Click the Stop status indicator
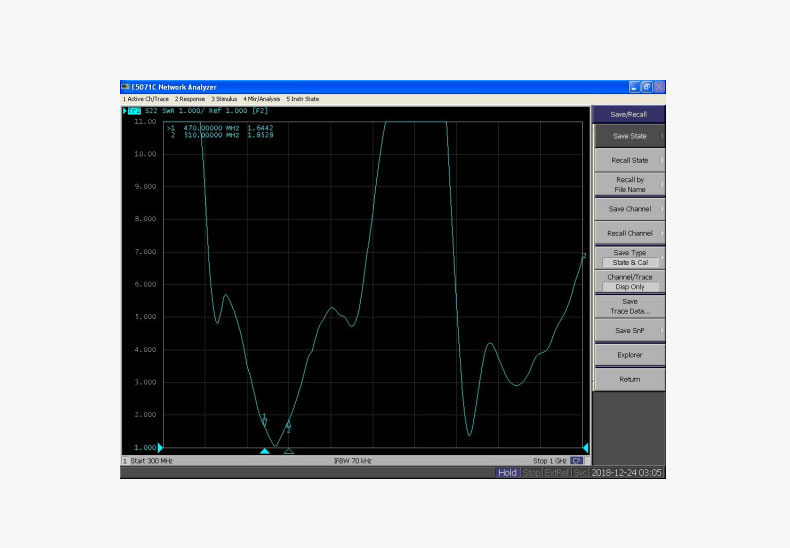 pyautogui.click(x=532, y=472)
